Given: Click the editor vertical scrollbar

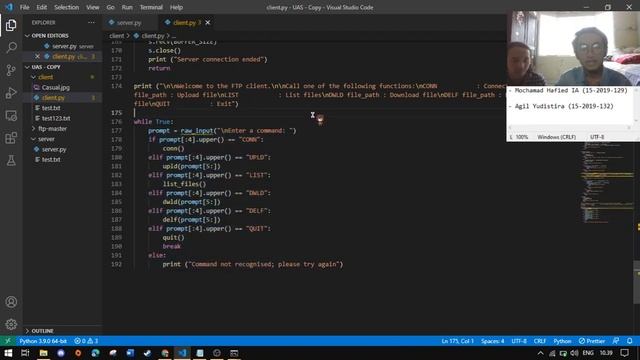Looking at the screenshot, I should click(x=637, y=282).
